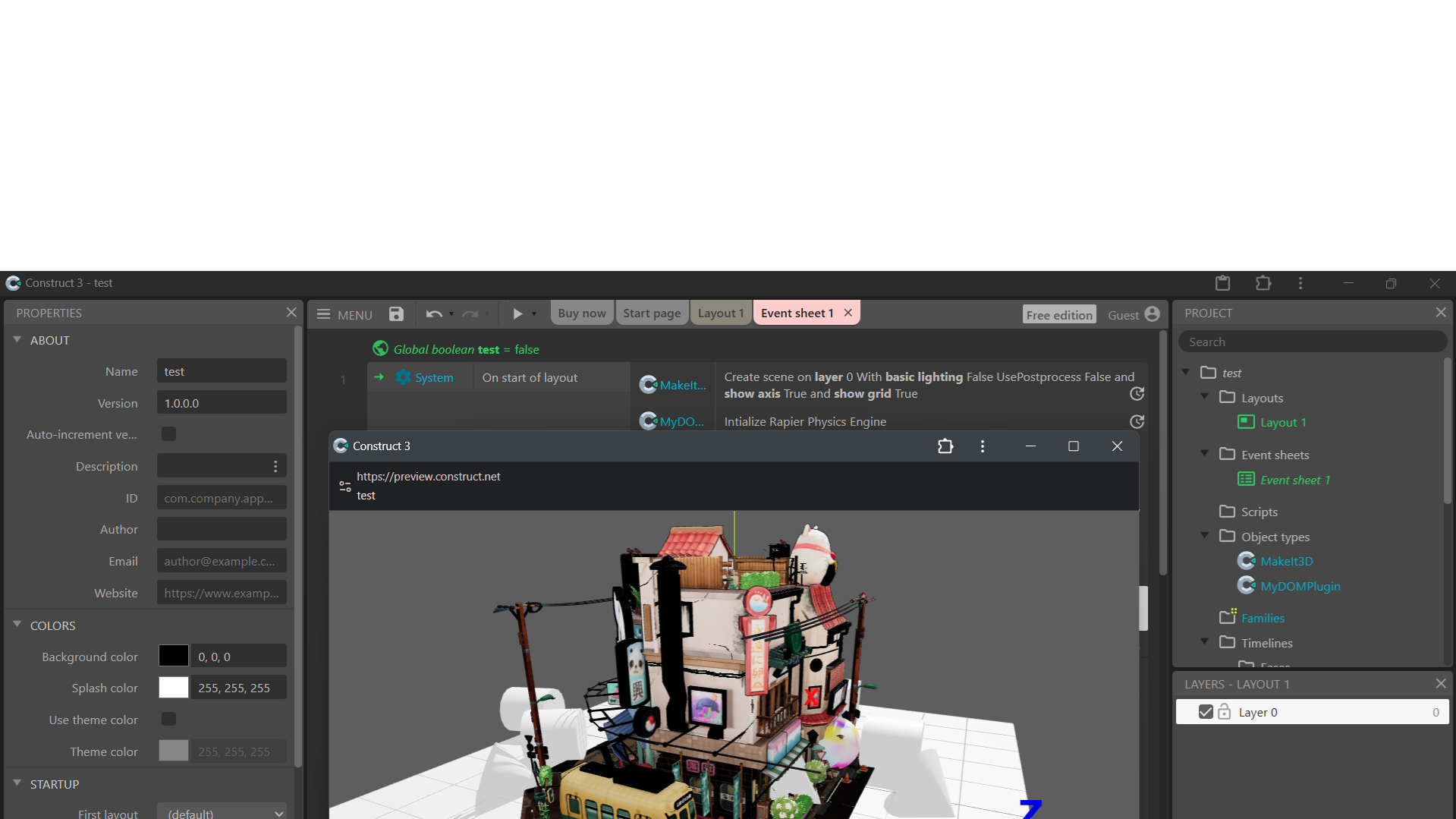The height and width of the screenshot is (819, 1456).
Task: Undo last action with the undo arrow
Action: pos(433,314)
